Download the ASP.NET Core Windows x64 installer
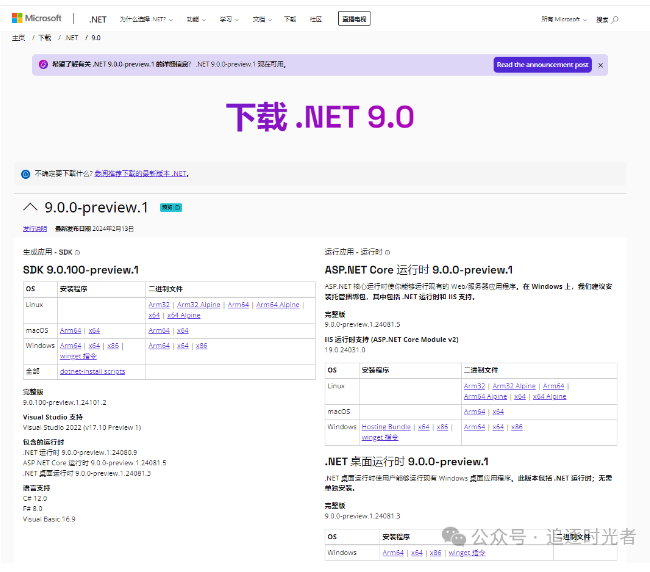 [x=424, y=427]
